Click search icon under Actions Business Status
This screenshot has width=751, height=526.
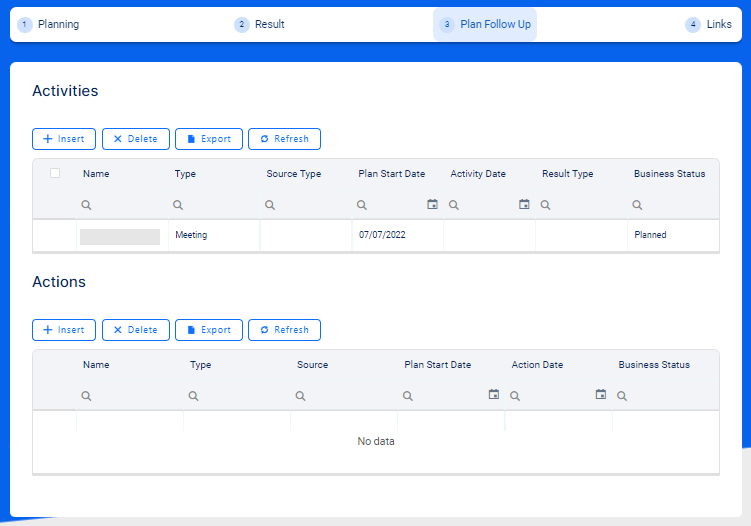622,396
